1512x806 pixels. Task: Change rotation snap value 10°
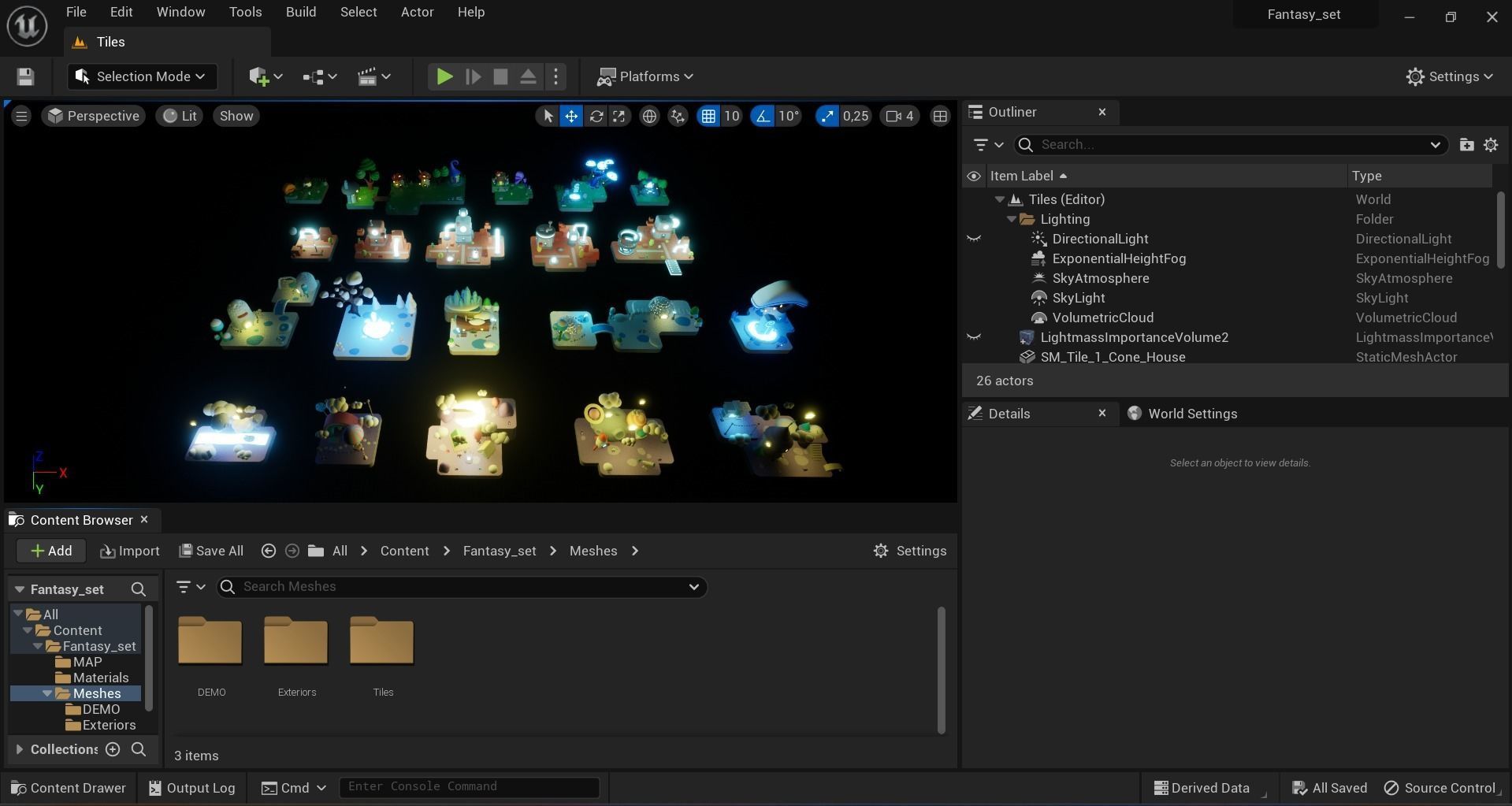click(789, 117)
